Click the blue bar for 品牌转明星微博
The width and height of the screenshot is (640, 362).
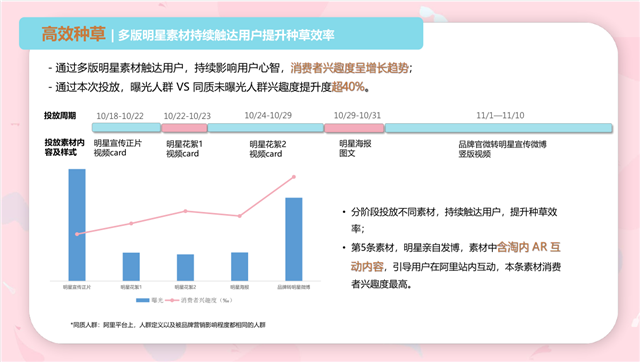coord(294,239)
